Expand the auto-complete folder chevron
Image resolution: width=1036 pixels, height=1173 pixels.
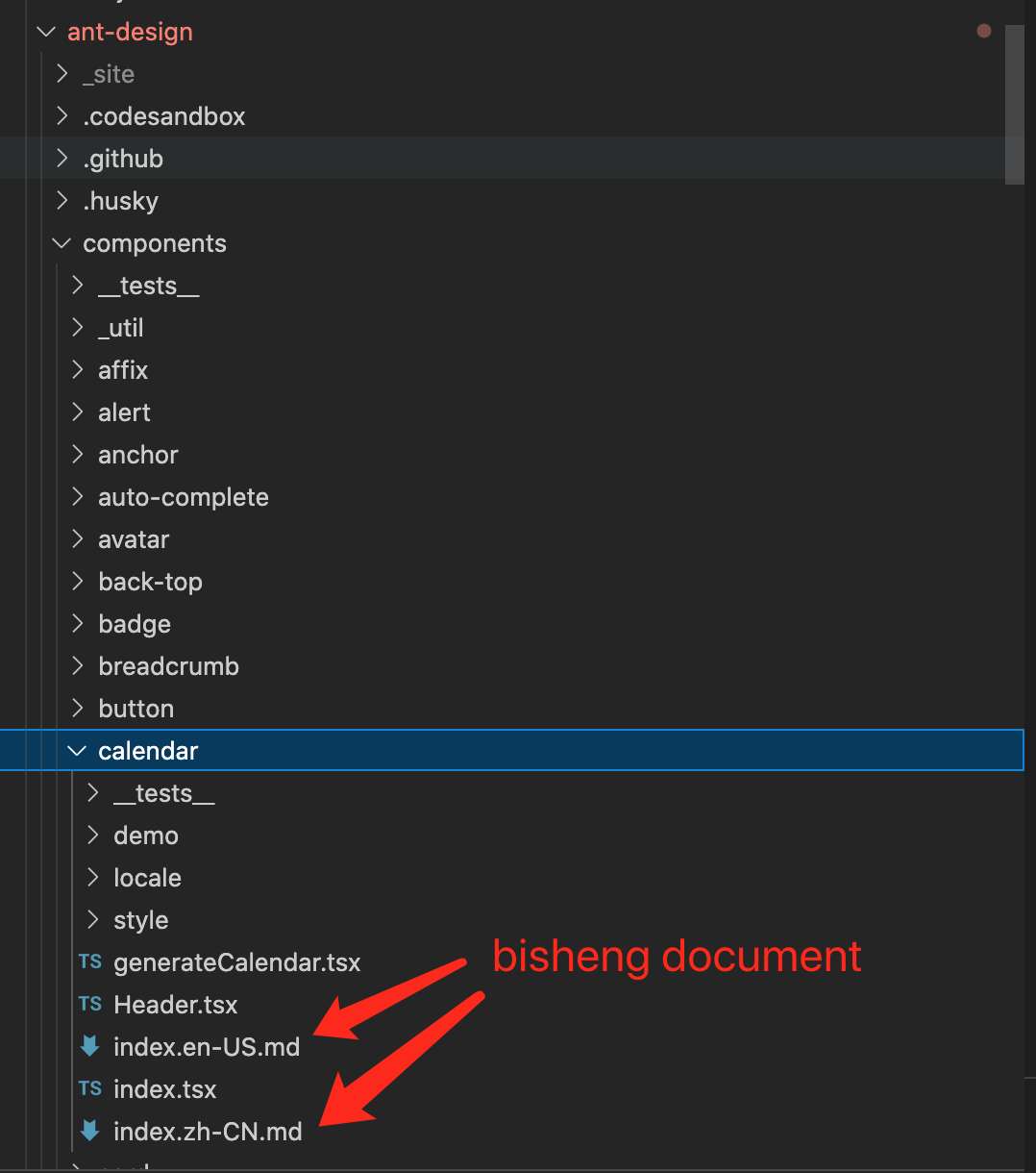[x=78, y=497]
